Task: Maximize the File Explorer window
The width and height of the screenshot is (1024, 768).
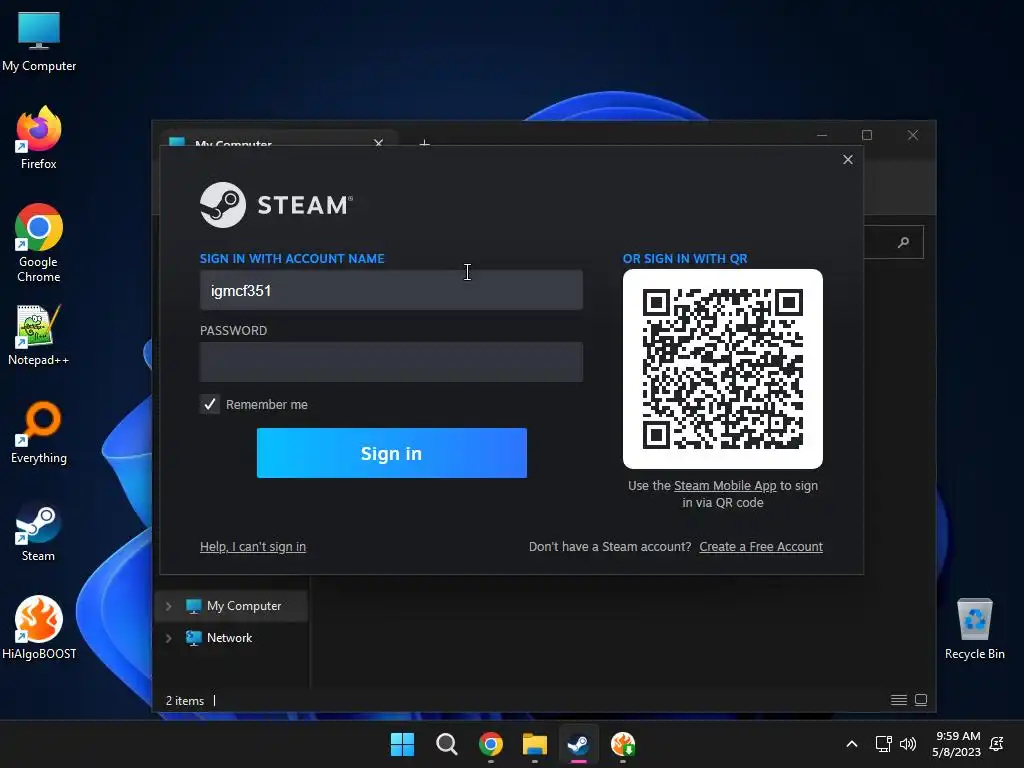Action: coord(867,135)
